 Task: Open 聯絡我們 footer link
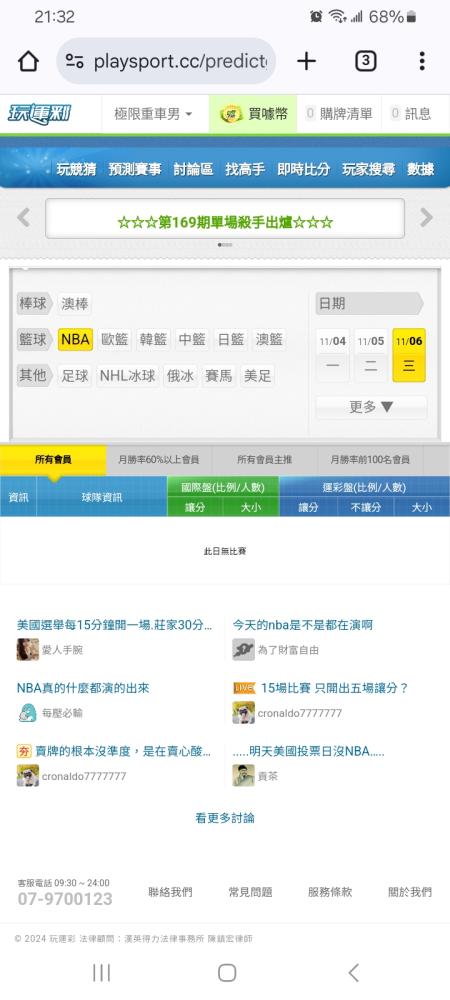click(x=170, y=892)
